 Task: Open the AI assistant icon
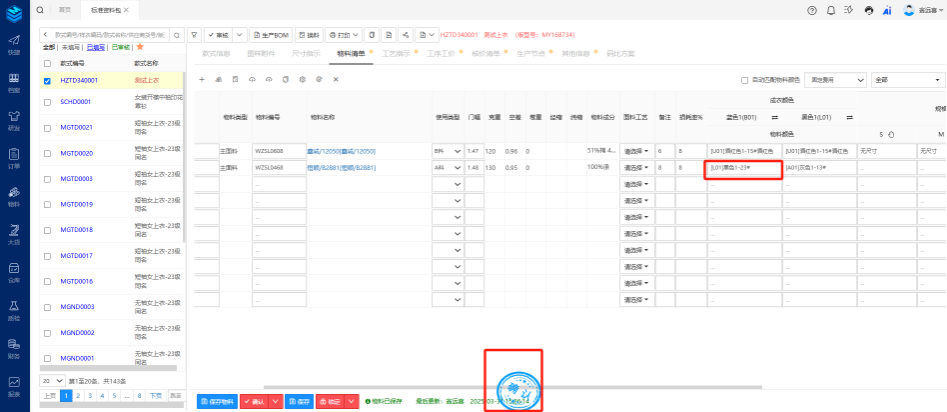pyautogui.click(x=886, y=10)
